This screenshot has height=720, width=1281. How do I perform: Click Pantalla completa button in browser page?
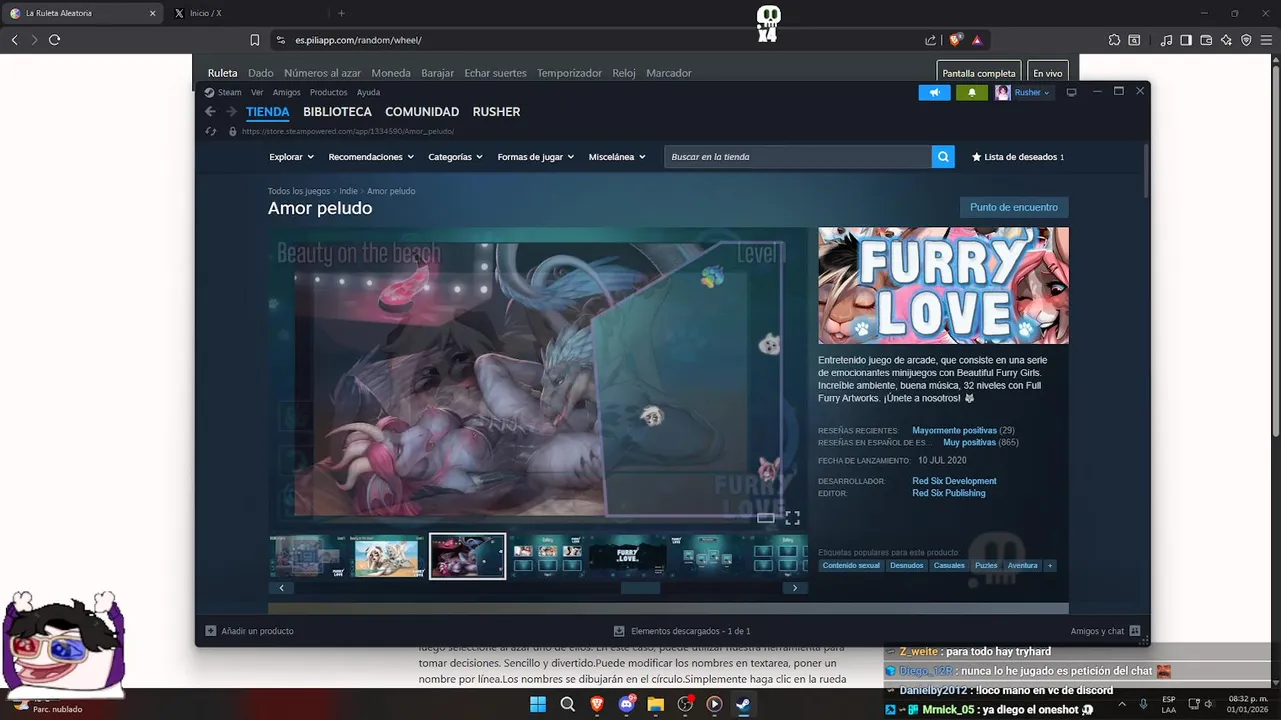tap(978, 73)
